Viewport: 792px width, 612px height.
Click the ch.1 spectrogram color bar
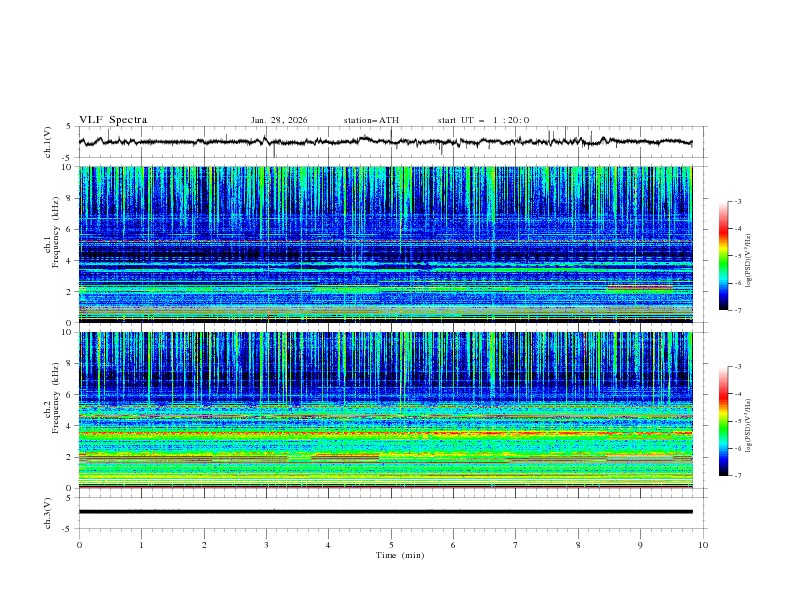coord(724,256)
